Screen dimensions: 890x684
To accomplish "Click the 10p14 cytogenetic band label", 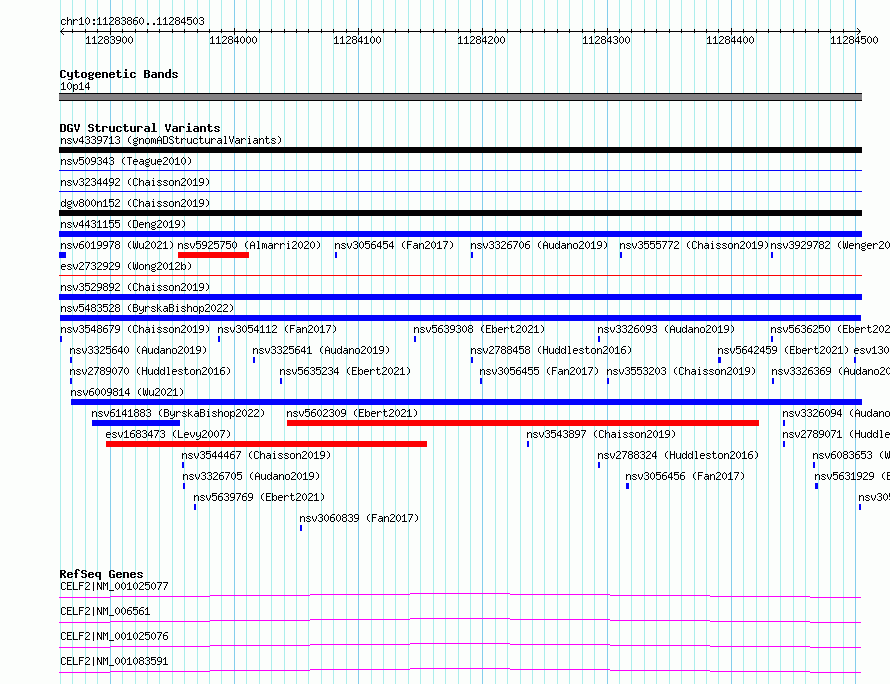I will pyautogui.click(x=75, y=86).
